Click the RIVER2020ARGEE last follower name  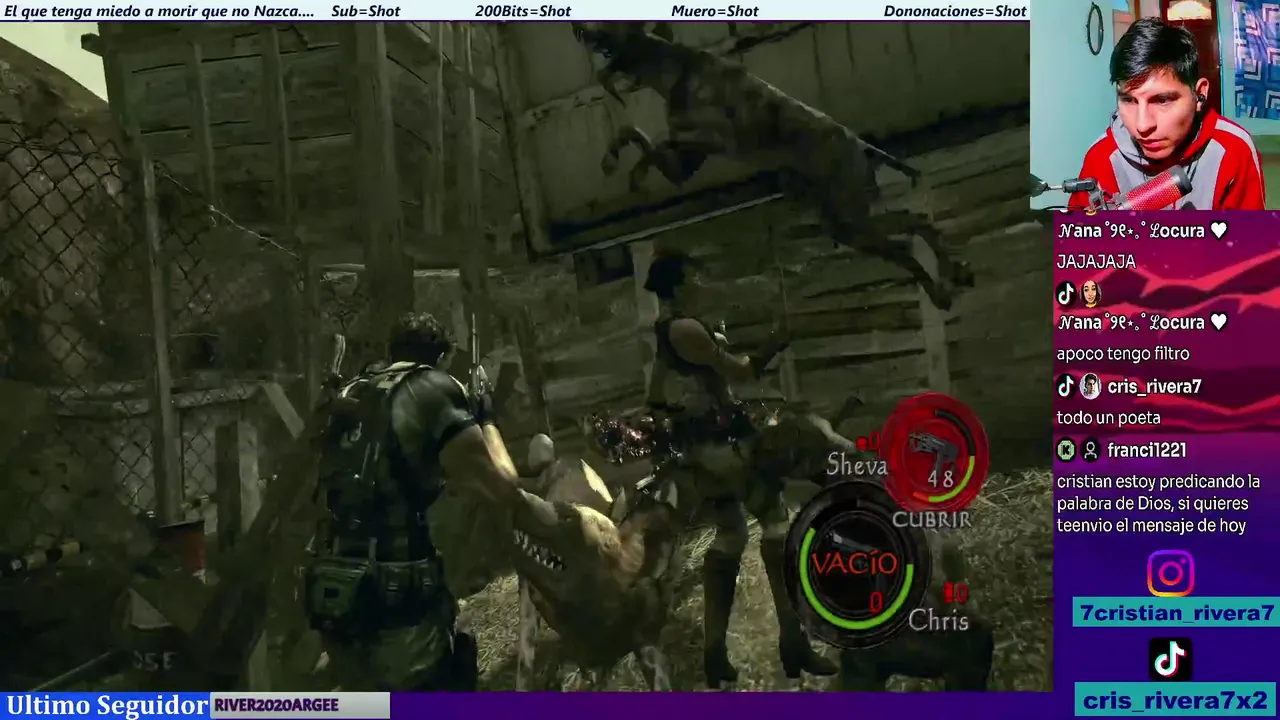[x=276, y=706]
